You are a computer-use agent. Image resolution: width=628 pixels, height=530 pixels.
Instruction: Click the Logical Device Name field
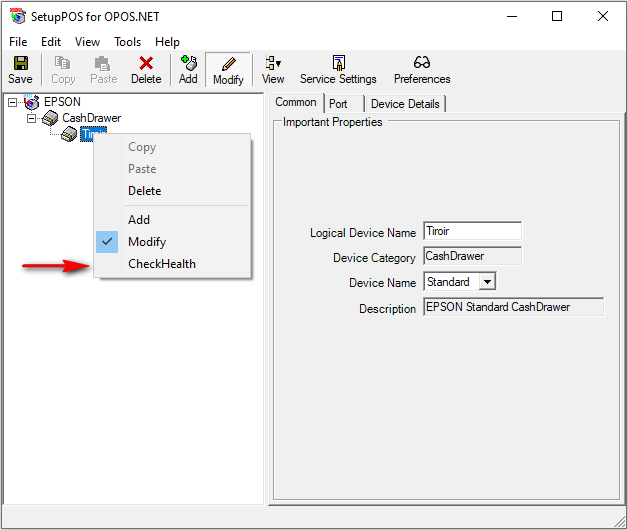472,231
